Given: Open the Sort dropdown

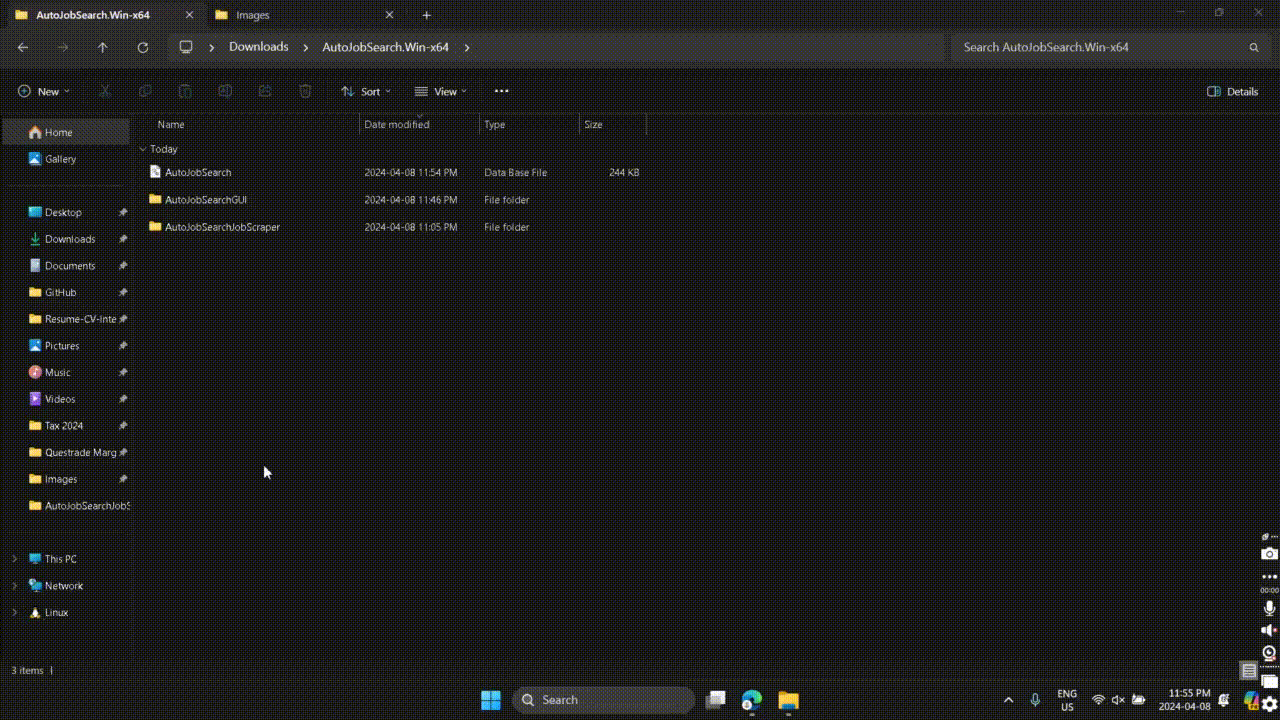Looking at the screenshot, I should click(366, 91).
